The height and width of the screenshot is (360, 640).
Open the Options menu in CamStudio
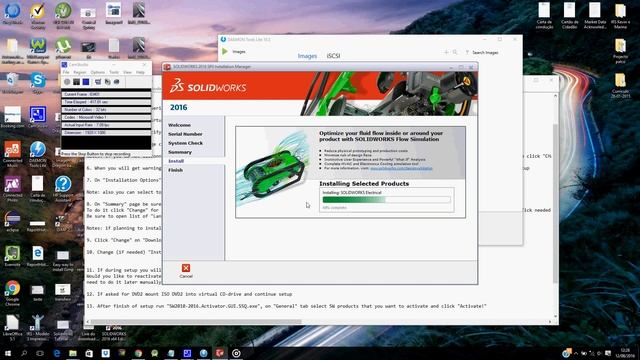pyautogui.click(x=98, y=72)
